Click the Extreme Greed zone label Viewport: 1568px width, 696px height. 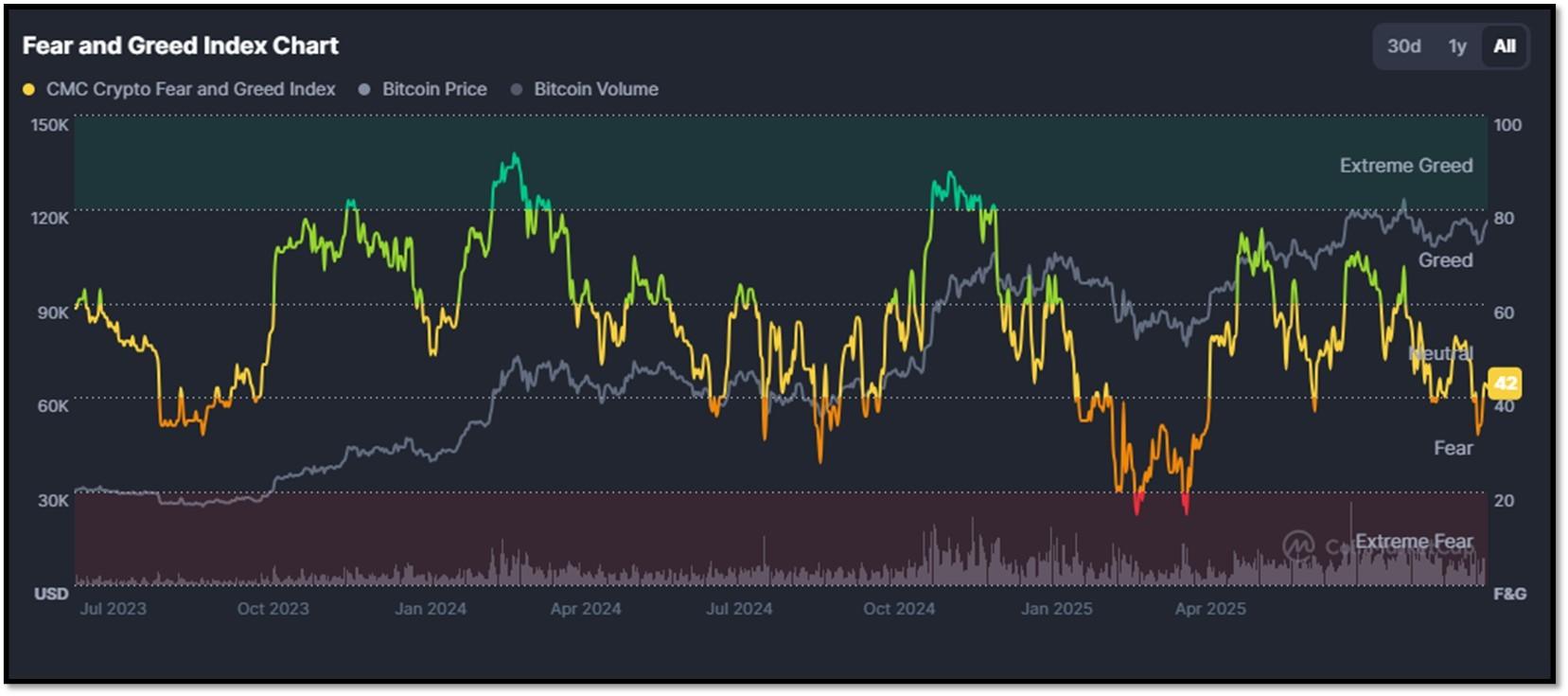(x=1406, y=166)
